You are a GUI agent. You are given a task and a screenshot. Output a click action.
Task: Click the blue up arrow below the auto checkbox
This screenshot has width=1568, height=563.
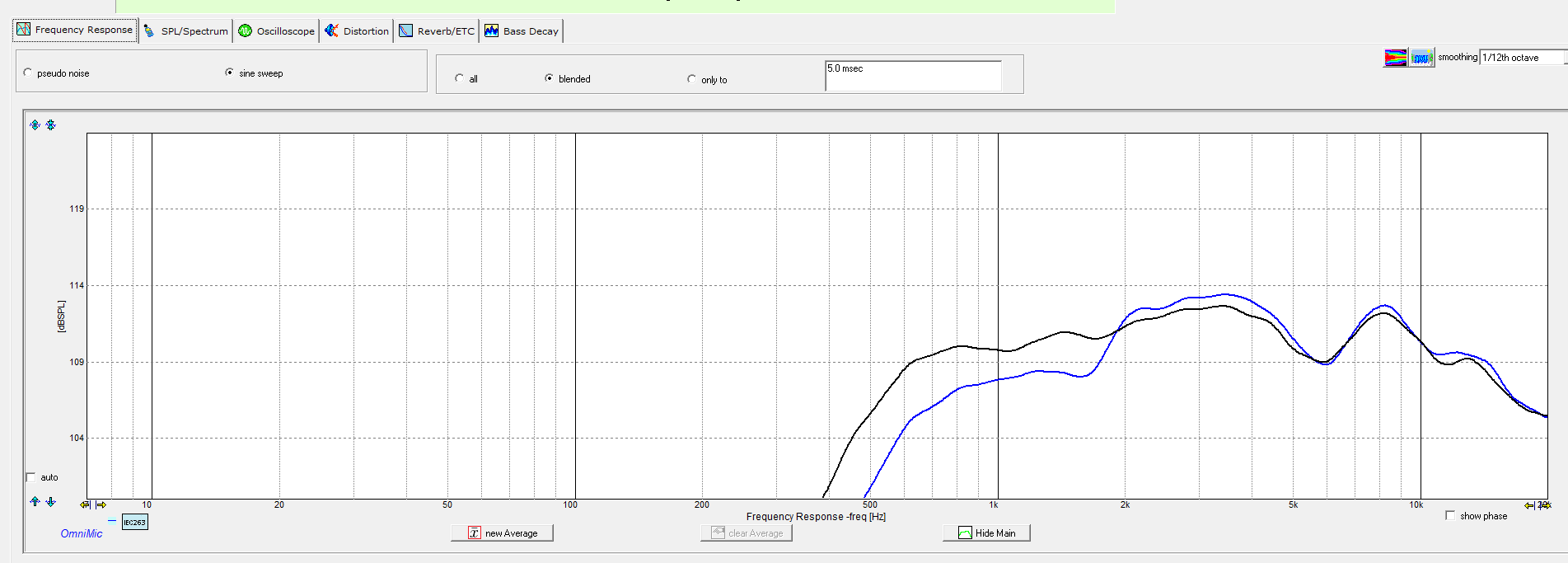[35, 501]
